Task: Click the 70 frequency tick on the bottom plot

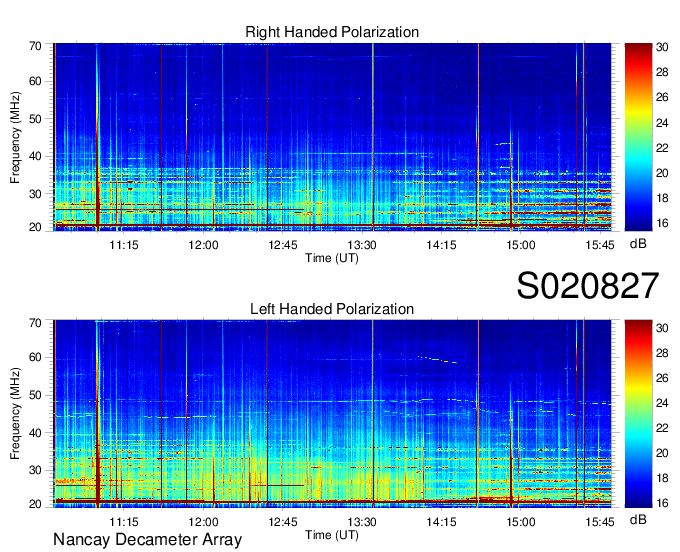Action: pyautogui.click(x=35, y=323)
